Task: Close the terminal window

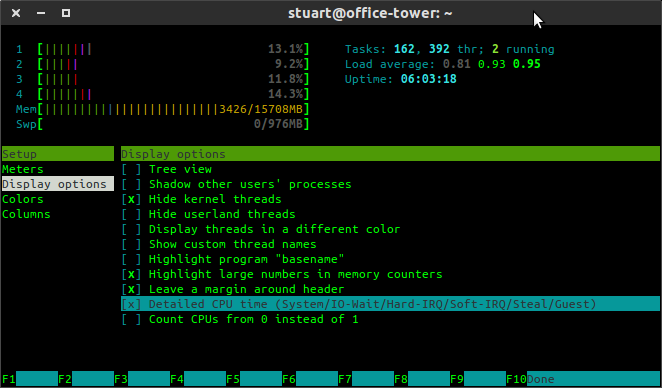Action: [16, 13]
